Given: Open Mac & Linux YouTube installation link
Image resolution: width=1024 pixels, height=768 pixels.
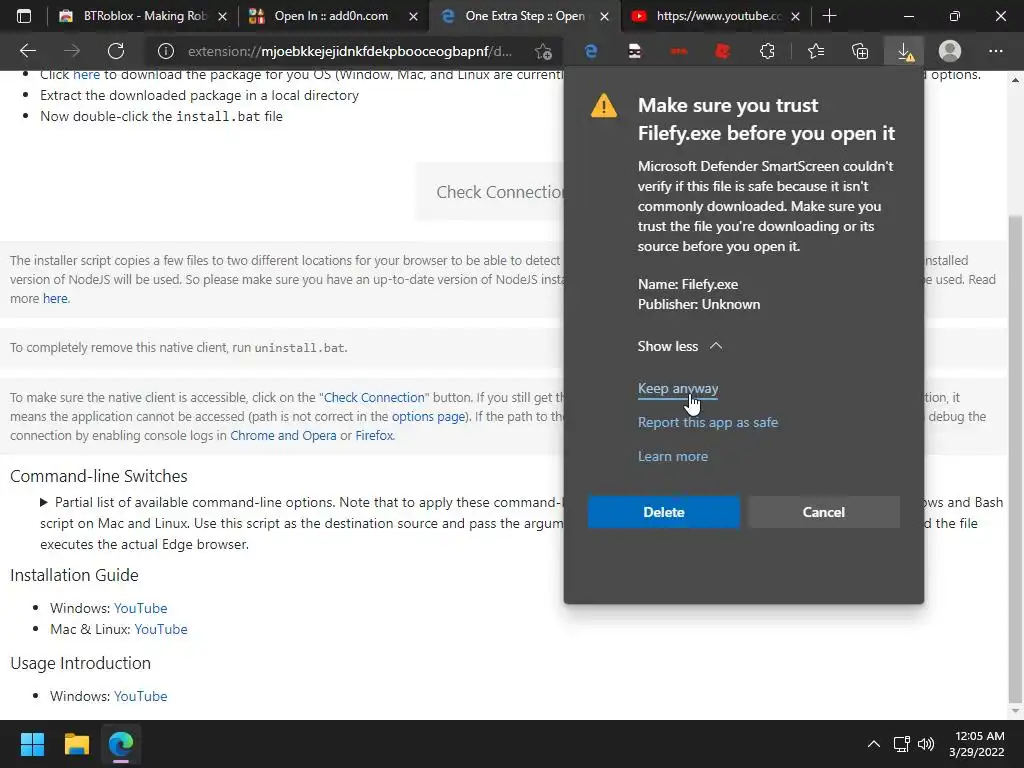Looking at the screenshot, I should 161,629.
